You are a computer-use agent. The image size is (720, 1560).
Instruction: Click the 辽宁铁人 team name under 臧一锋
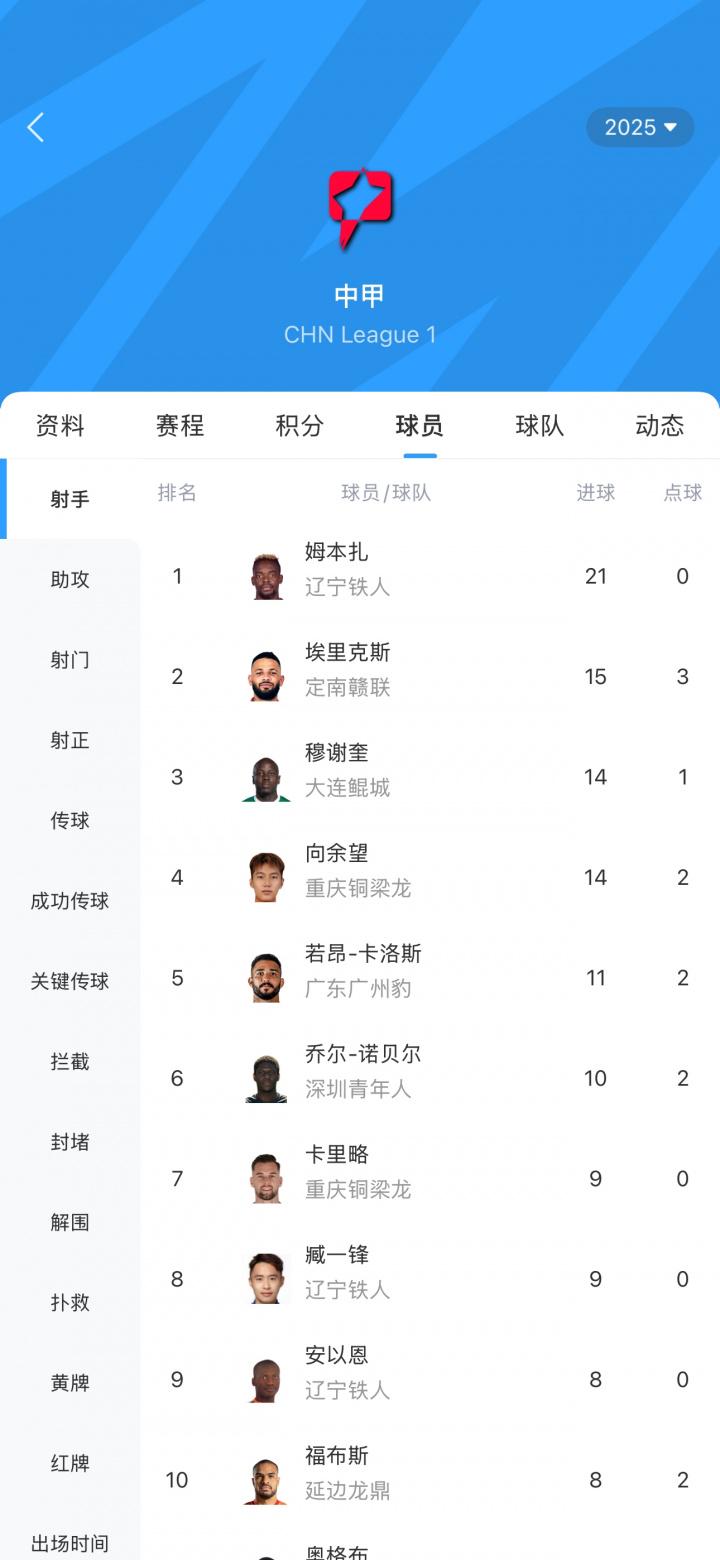(x=347, y=1290)
